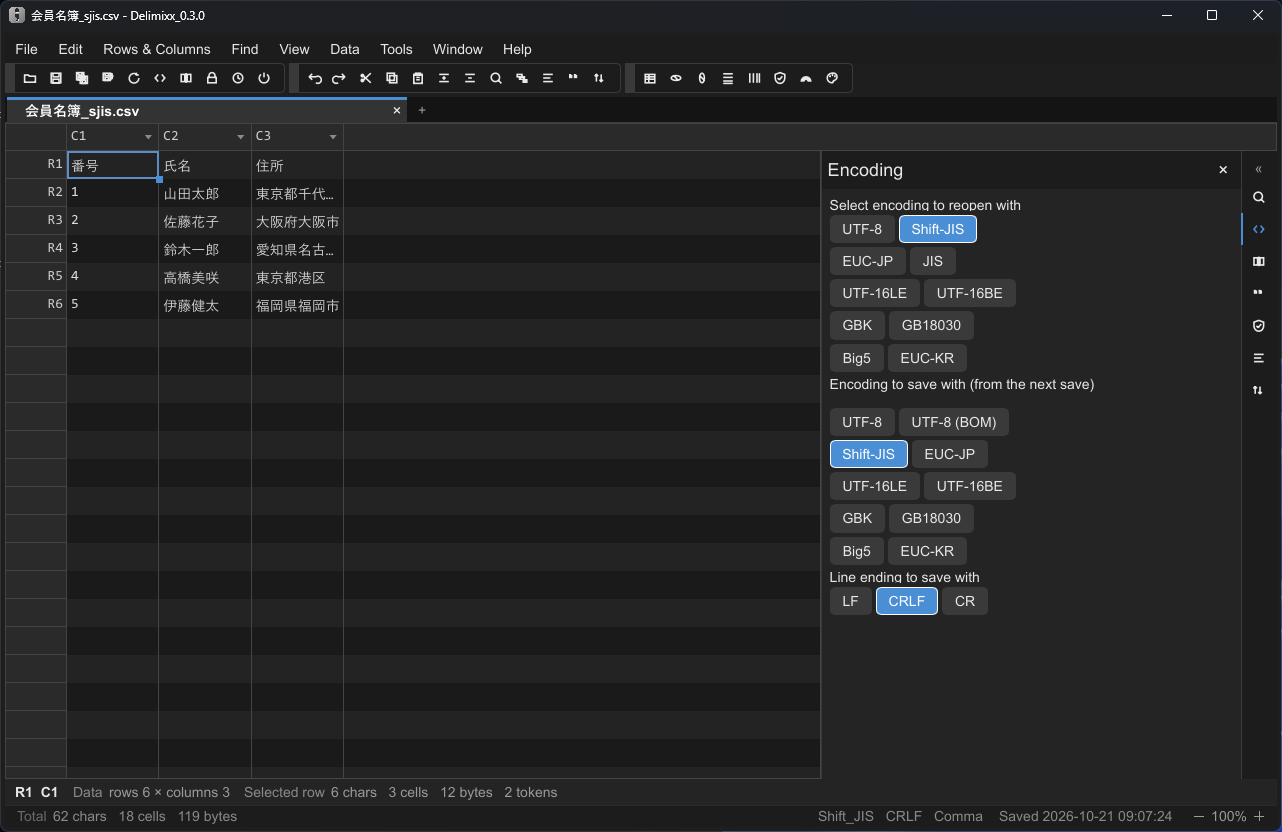Click the up-down sort arrows in the toolbar
Image resolution: width=1282 pixels, height=832 pixels.
599,78
